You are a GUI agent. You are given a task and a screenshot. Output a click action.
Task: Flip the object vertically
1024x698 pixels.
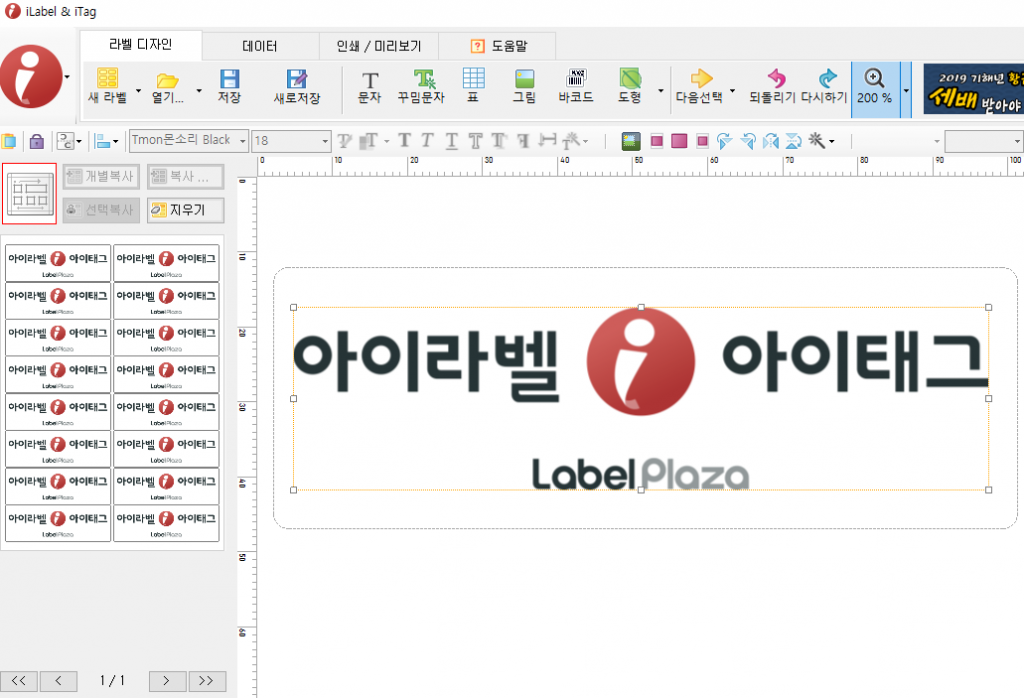(793, 141)
